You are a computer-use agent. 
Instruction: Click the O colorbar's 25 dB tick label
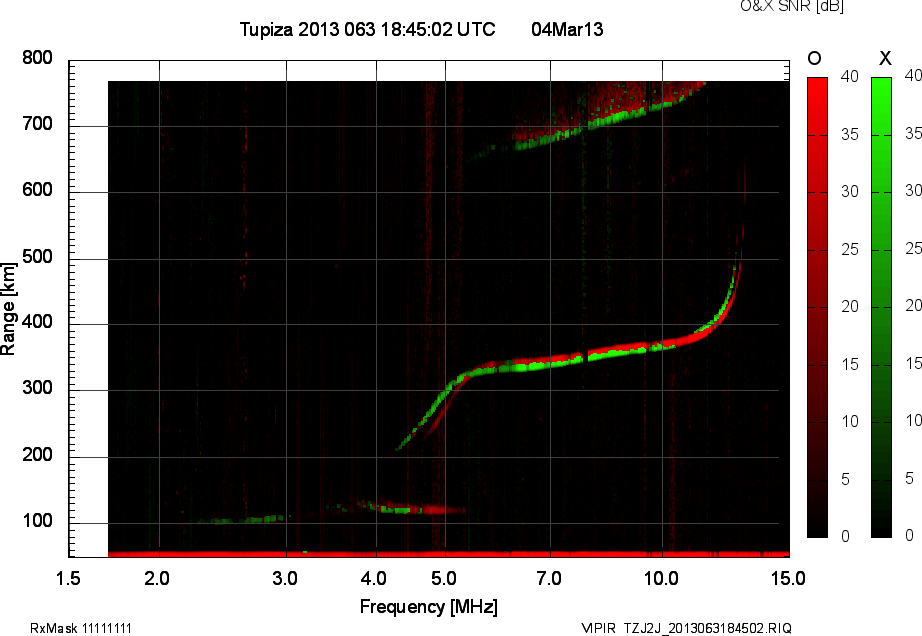point(850,250)
